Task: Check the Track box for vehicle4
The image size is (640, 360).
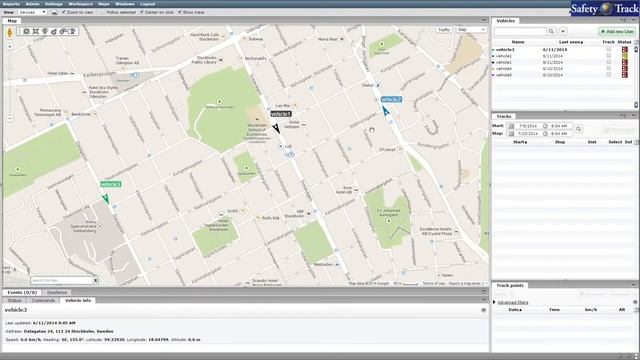Action: pyautogui.click(x=609, y=68)
